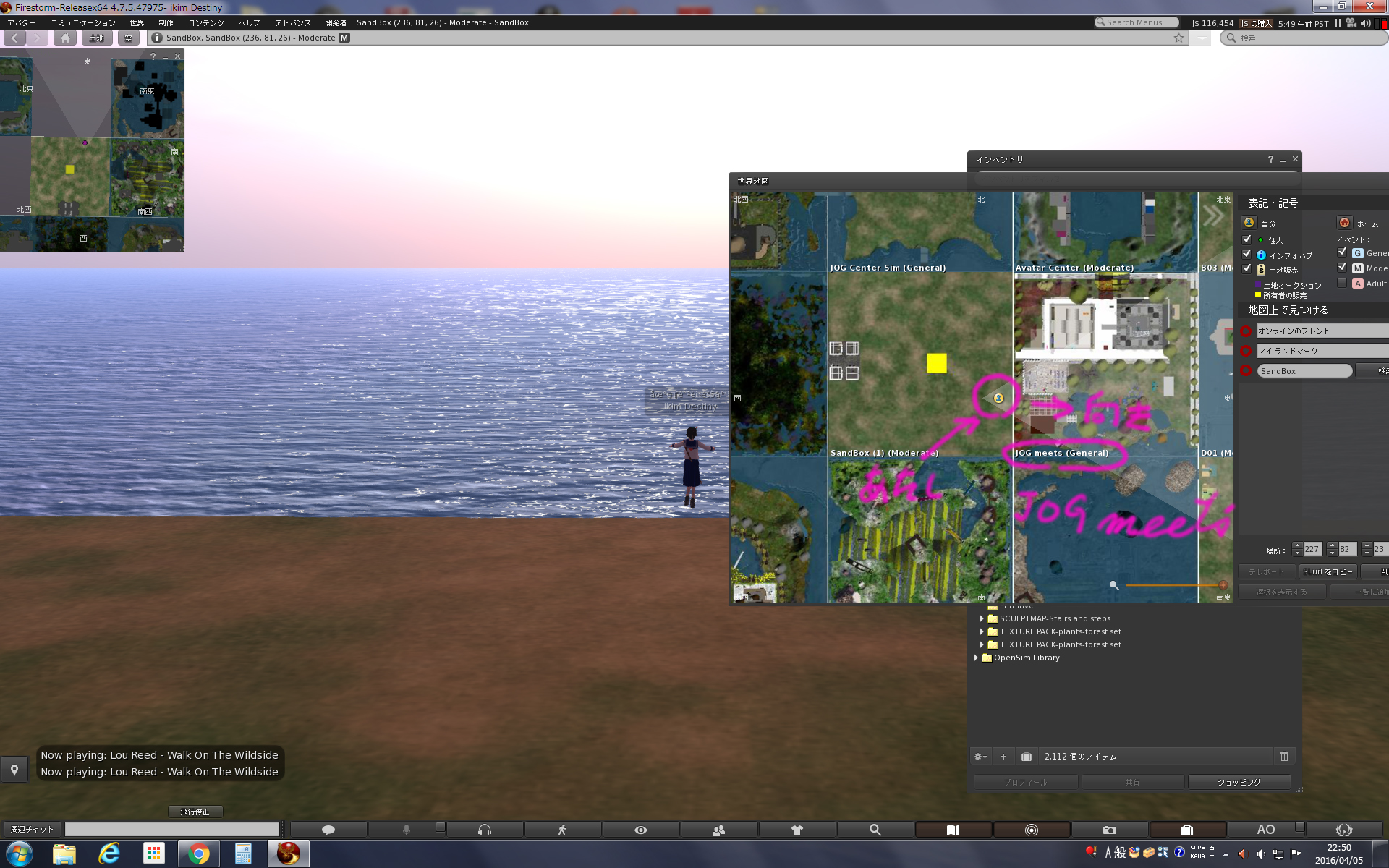Click the SLuri をコピー (Copy SLurl) button
This screenshot has width=1389, height=868.
click(x=1321, y=571)
